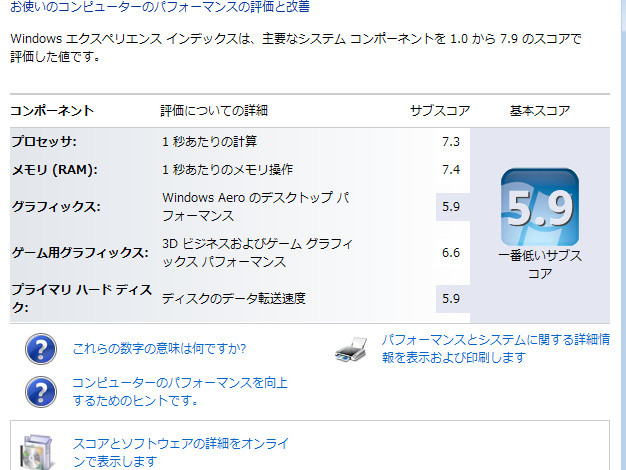Click help icon beside これらの数字の意味は何ですか
This screenshot has height=470, width=626.
(41, 349)
